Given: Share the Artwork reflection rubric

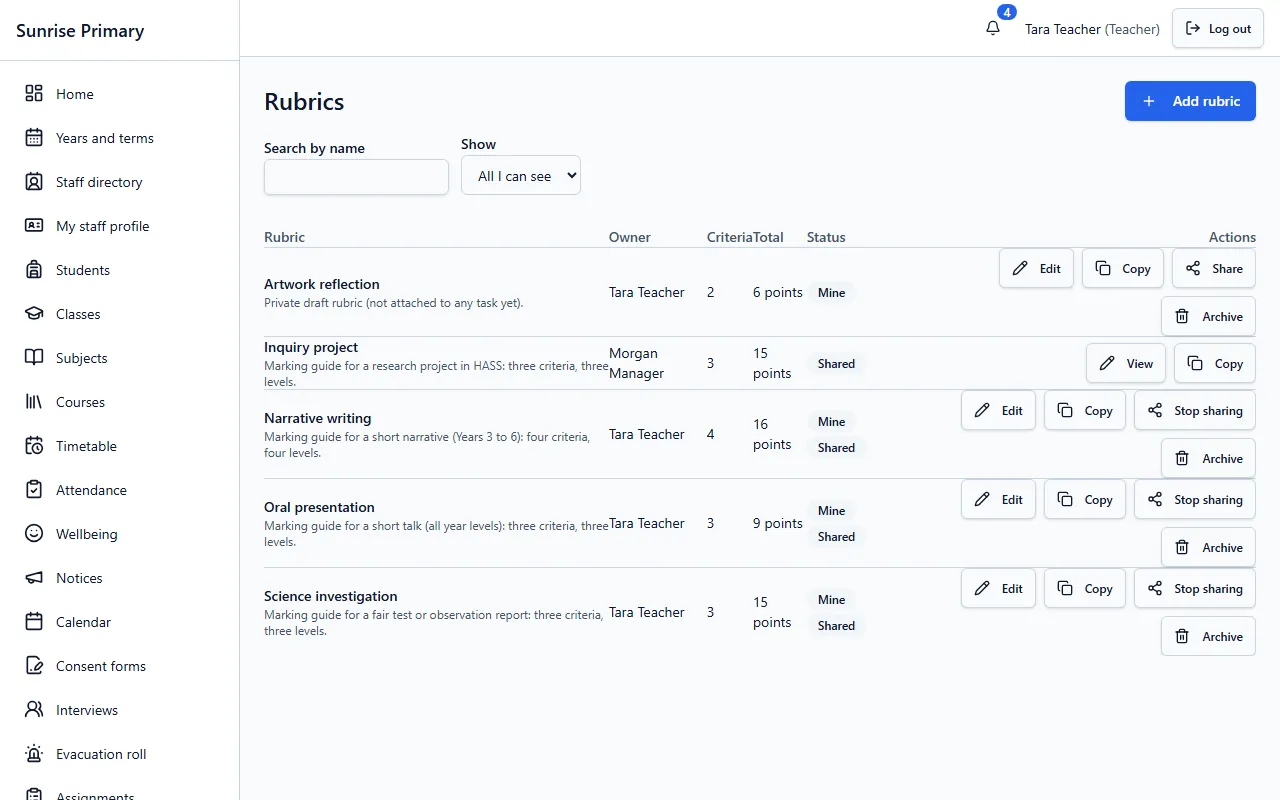Looking at the screenshot, I should [1214, 268].
